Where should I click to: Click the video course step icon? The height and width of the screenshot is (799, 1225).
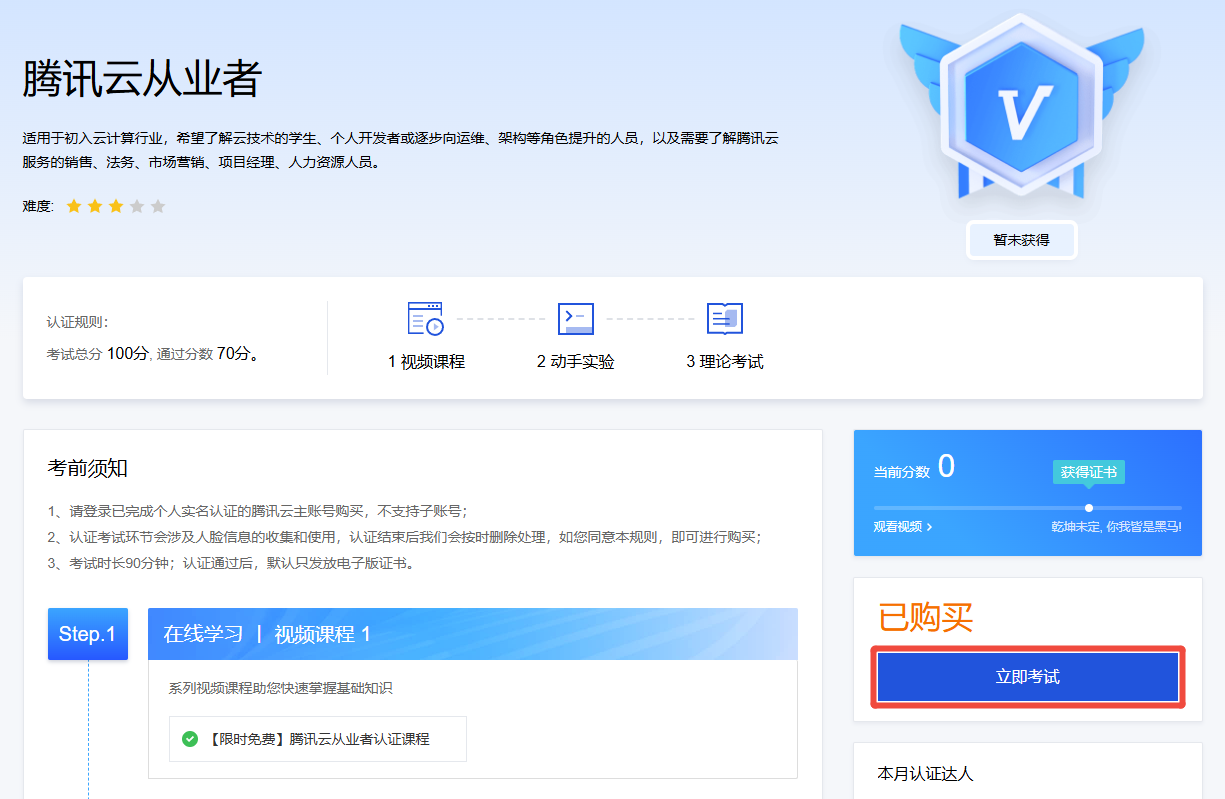(425, 319)
